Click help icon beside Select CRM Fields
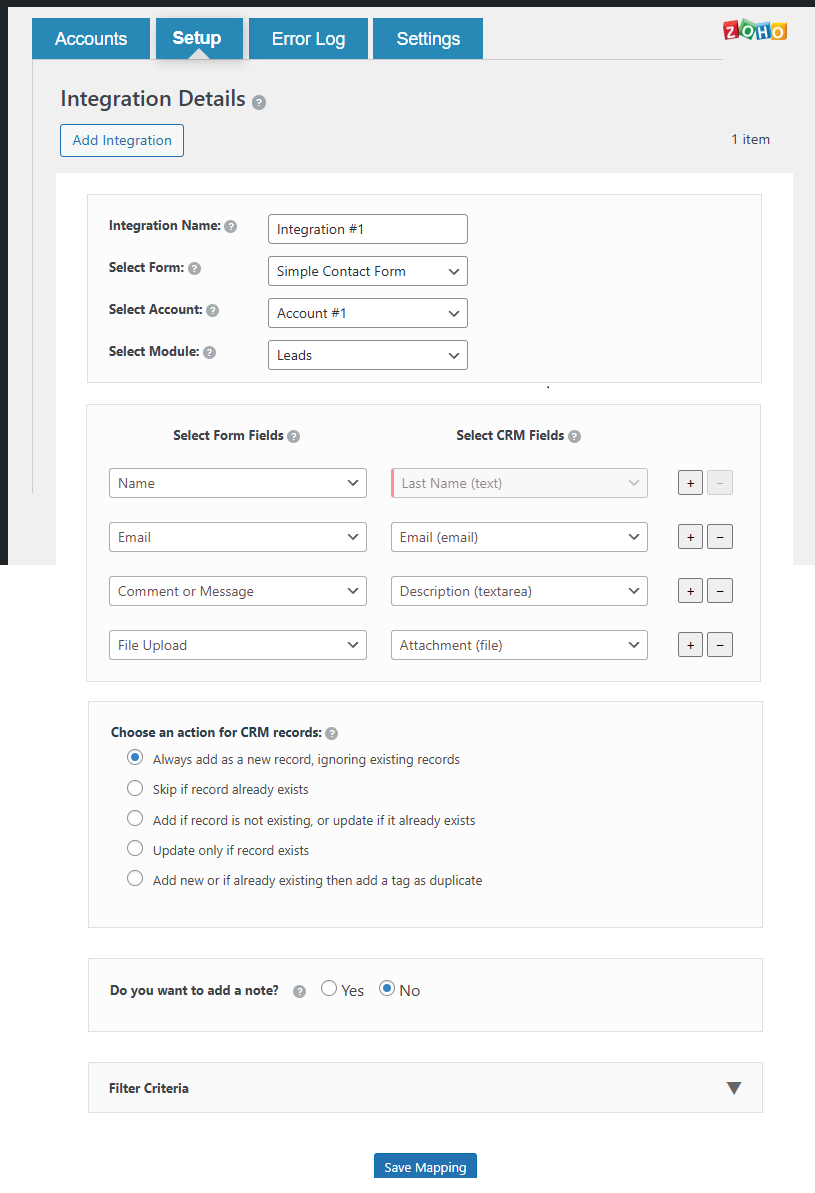 [575, 436]
